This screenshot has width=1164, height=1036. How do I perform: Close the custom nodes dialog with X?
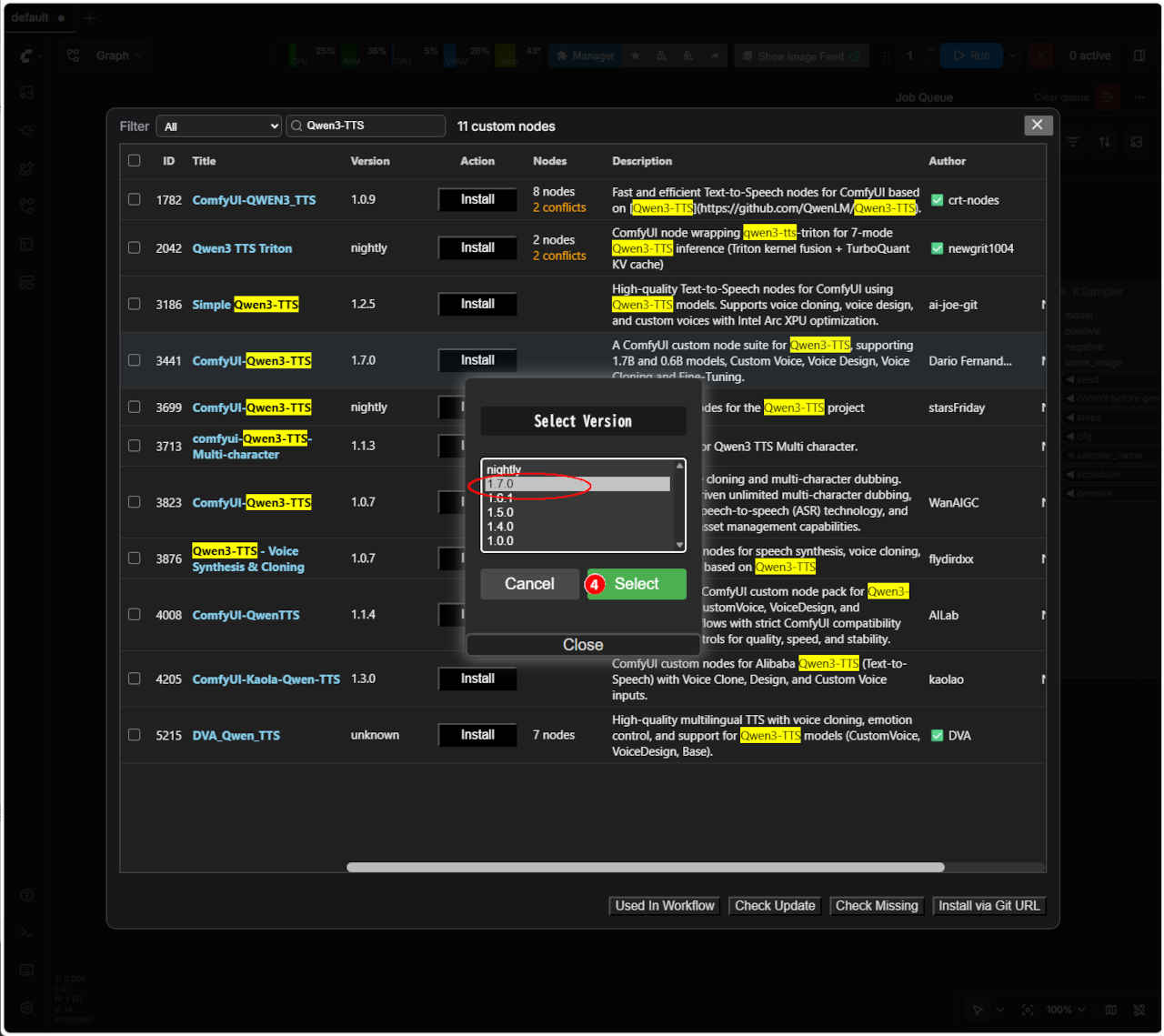pyautogui.click(x=1038, y=125)
